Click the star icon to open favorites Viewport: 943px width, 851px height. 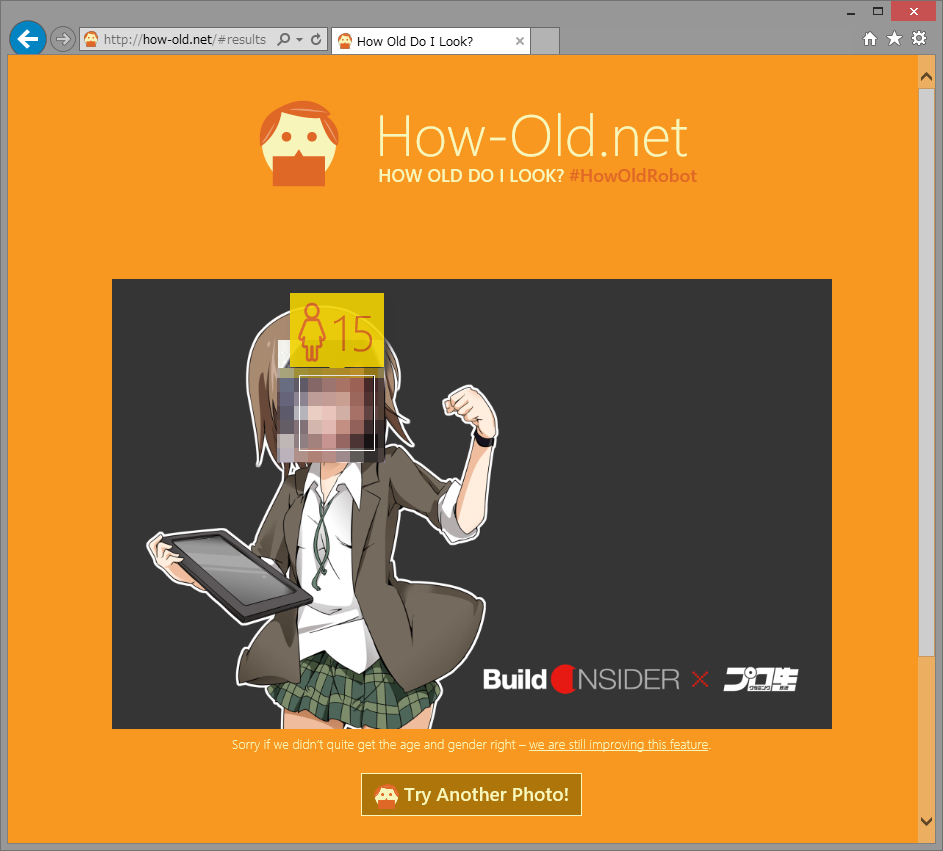pos(894,38)
